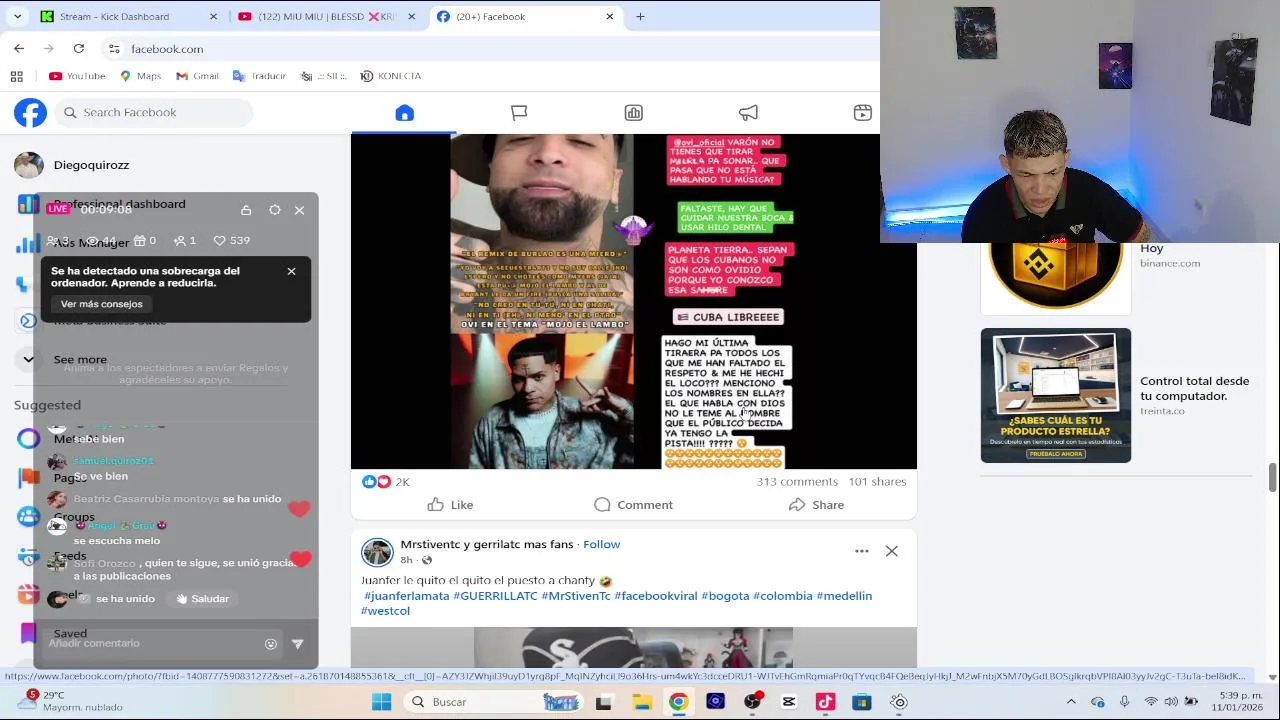Focus the Search Facebook field

point(154,112)
